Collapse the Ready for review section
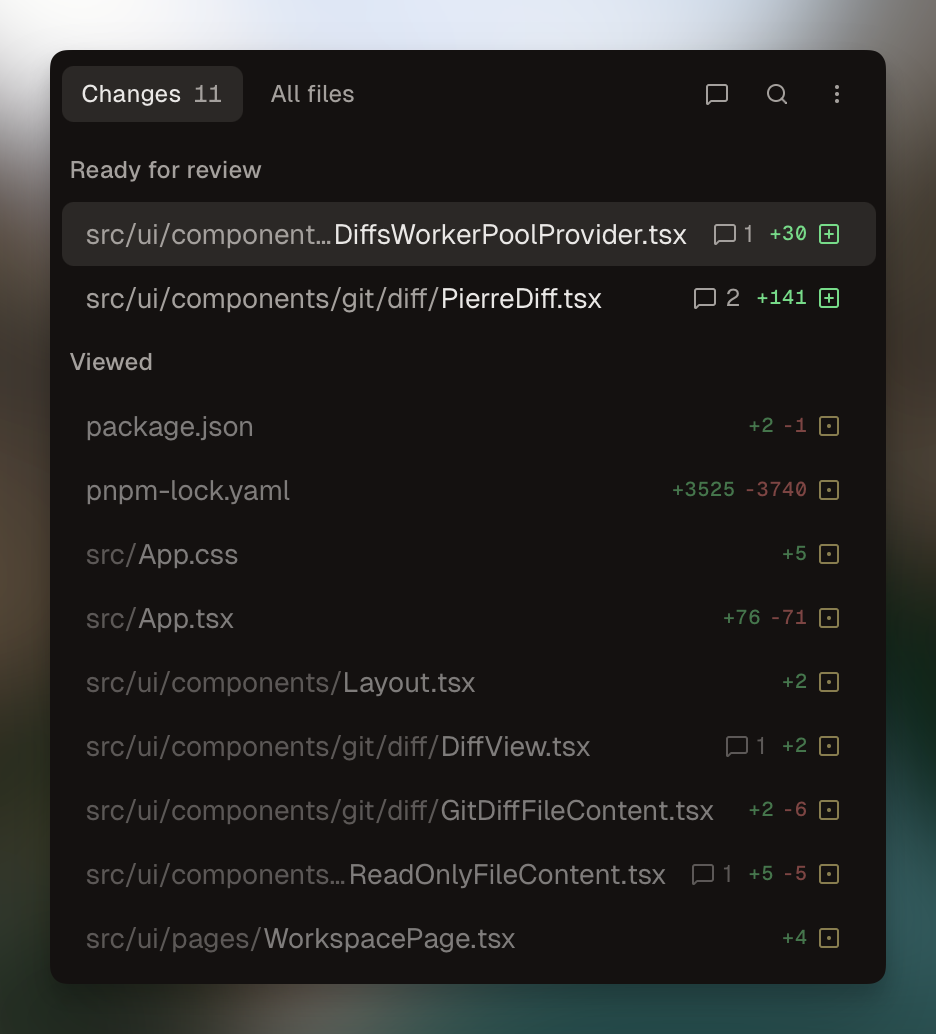 [x=165, y=170]
